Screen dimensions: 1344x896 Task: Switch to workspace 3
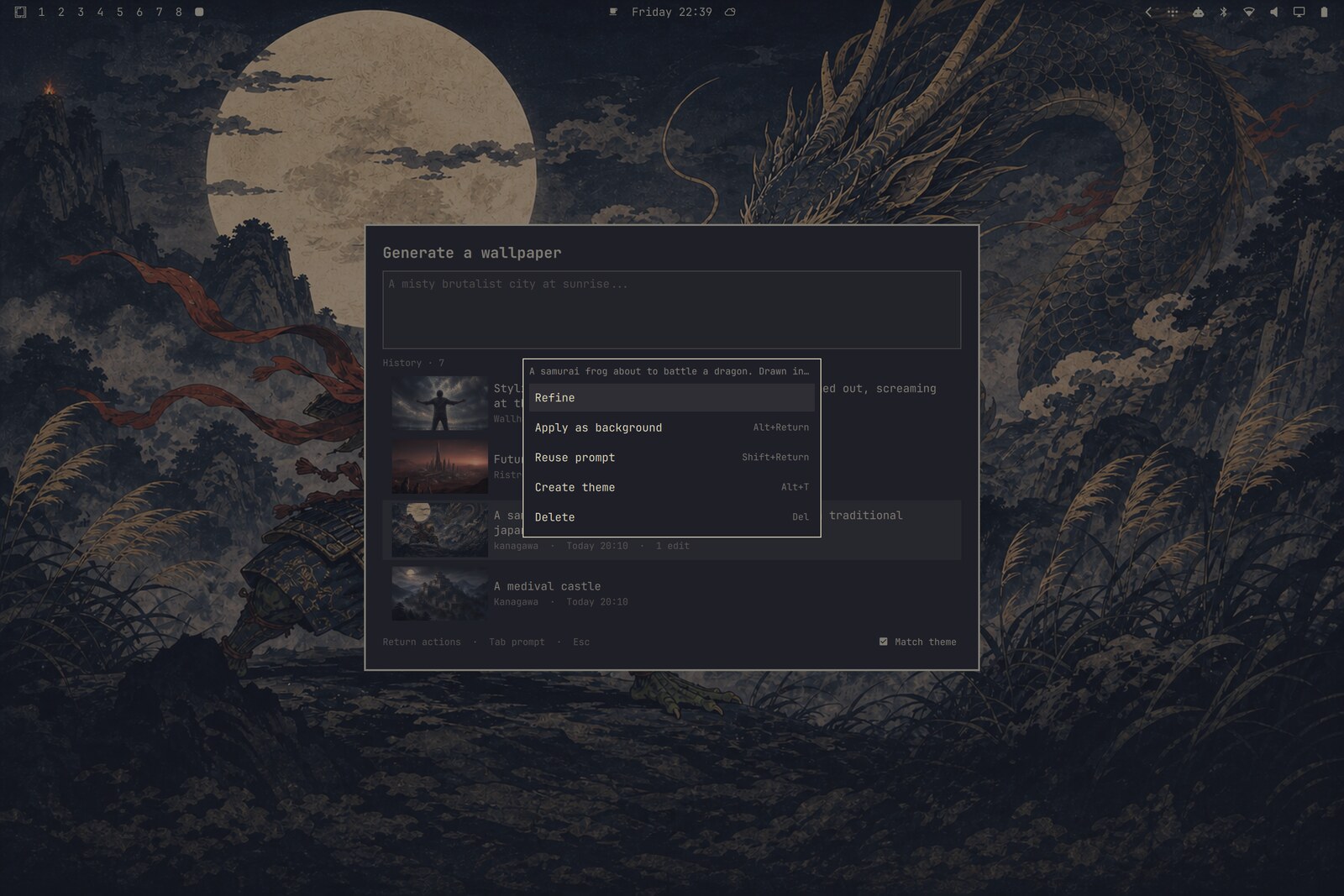point(81,12)
